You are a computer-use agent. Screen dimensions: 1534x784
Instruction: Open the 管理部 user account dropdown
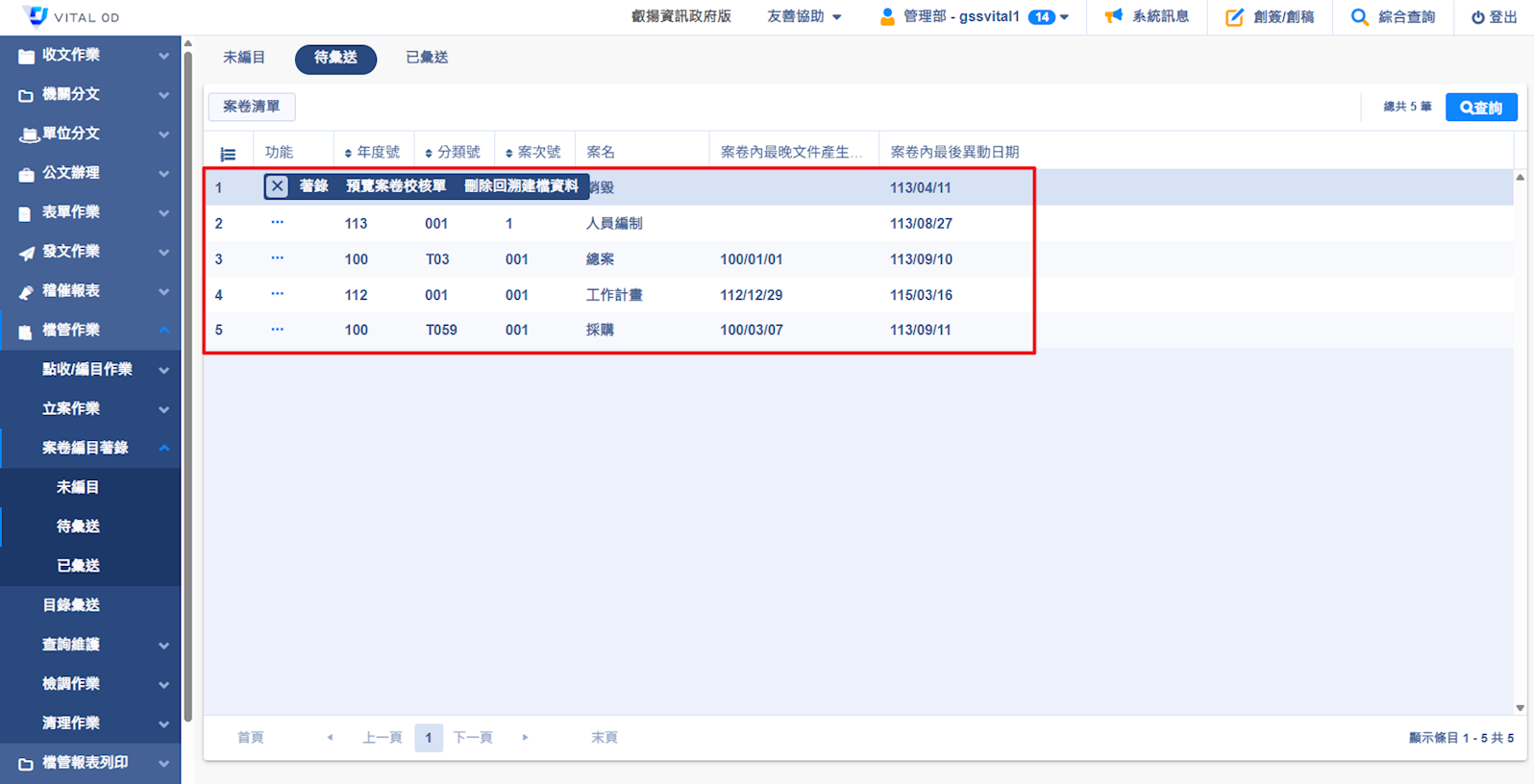pyautogui.click(x=975, y=16)
